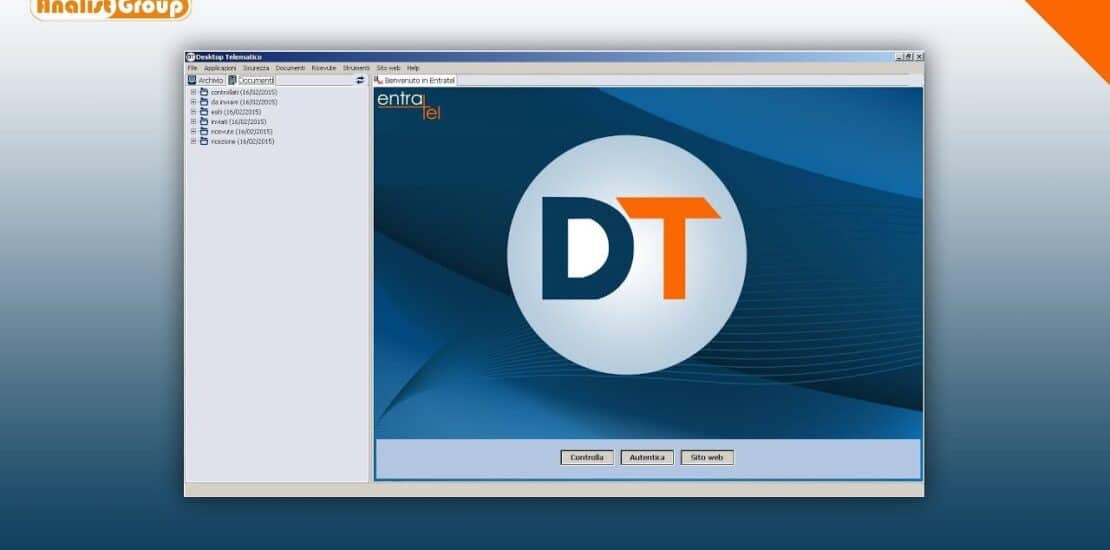Click the large DT logo image

pyautogui.click(x=626, y=254)
